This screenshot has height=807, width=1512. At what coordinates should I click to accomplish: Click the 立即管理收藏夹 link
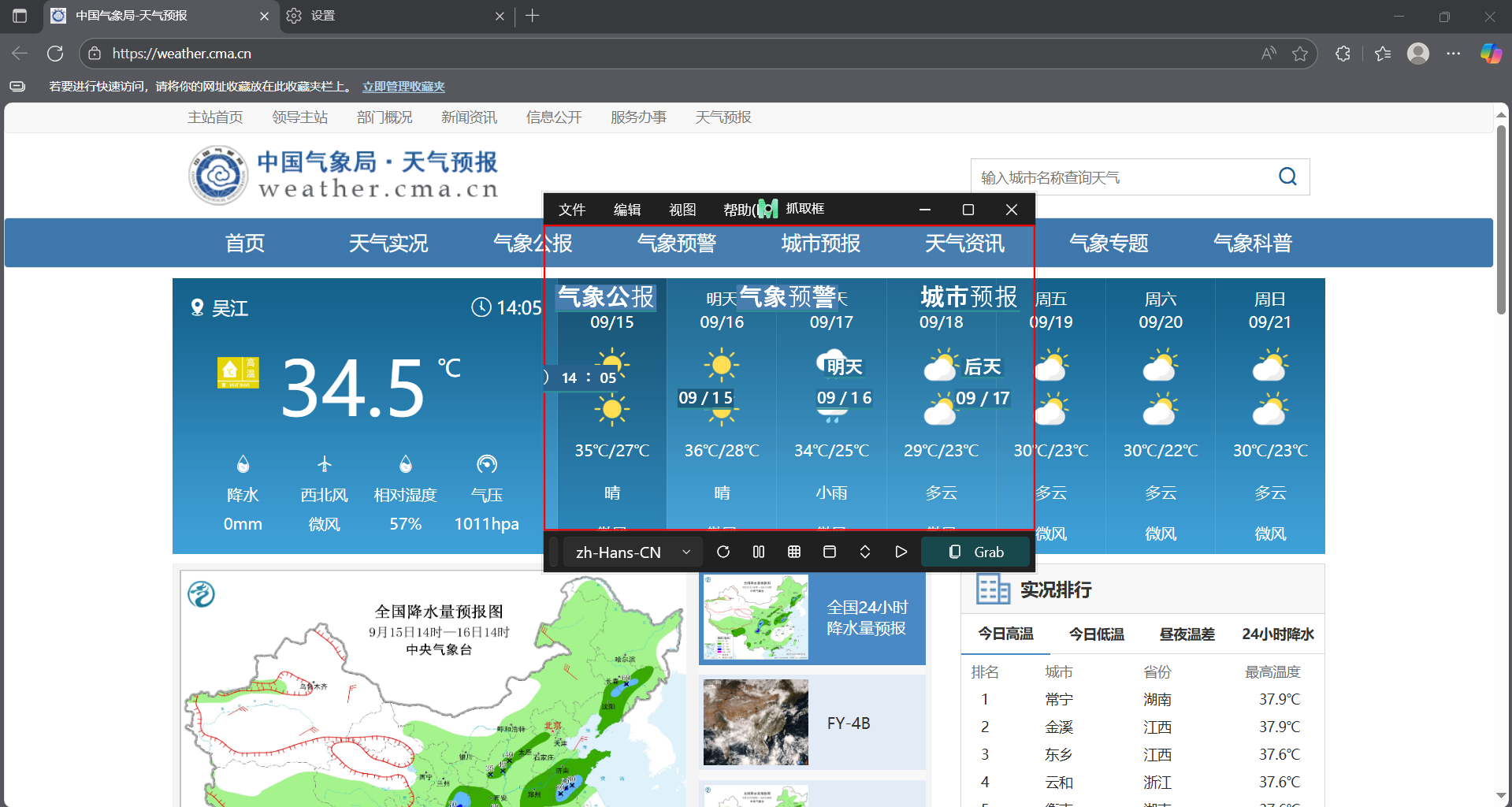click(x=403, y=87)
